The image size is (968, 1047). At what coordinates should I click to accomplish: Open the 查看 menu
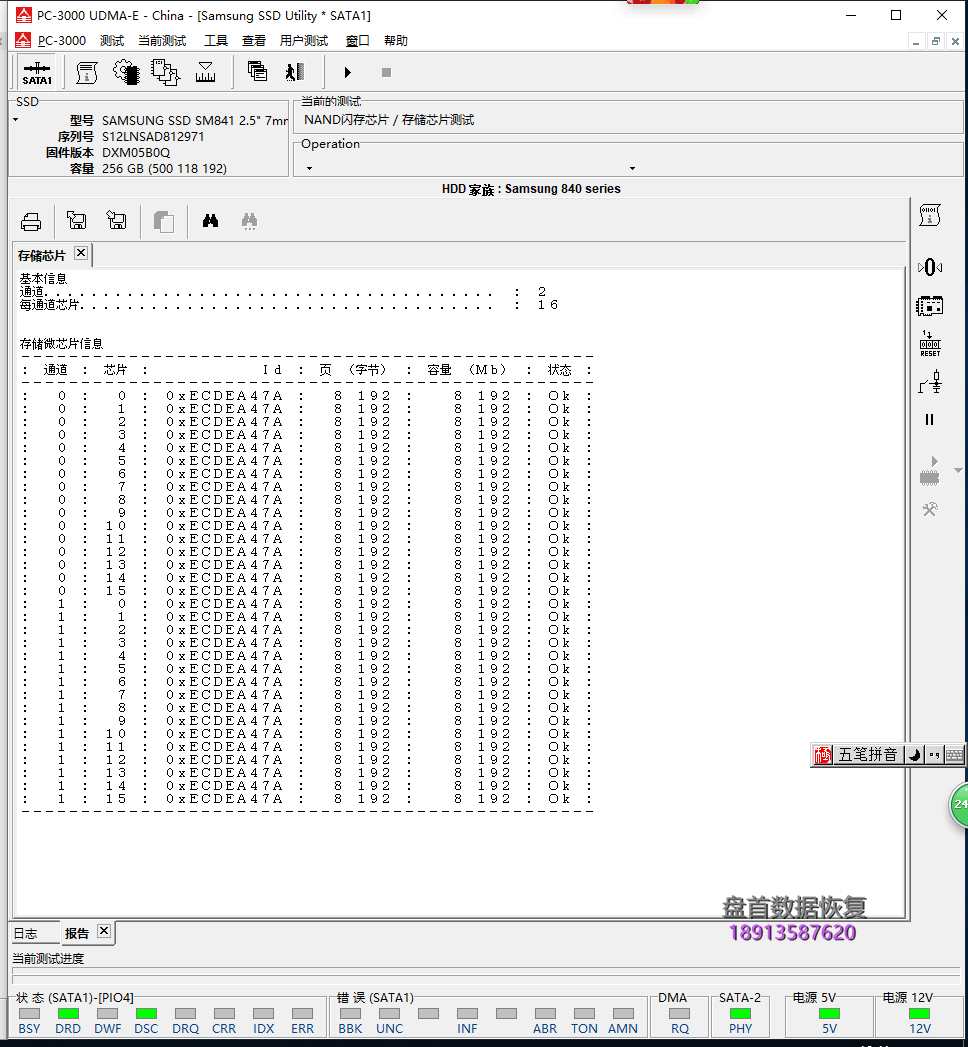[x=254, y=41]
